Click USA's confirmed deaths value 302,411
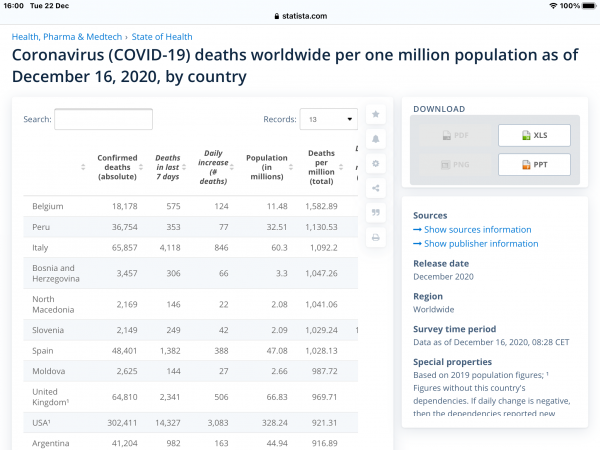The width and height of the screenshot is (600, 450). click(122, 423)
